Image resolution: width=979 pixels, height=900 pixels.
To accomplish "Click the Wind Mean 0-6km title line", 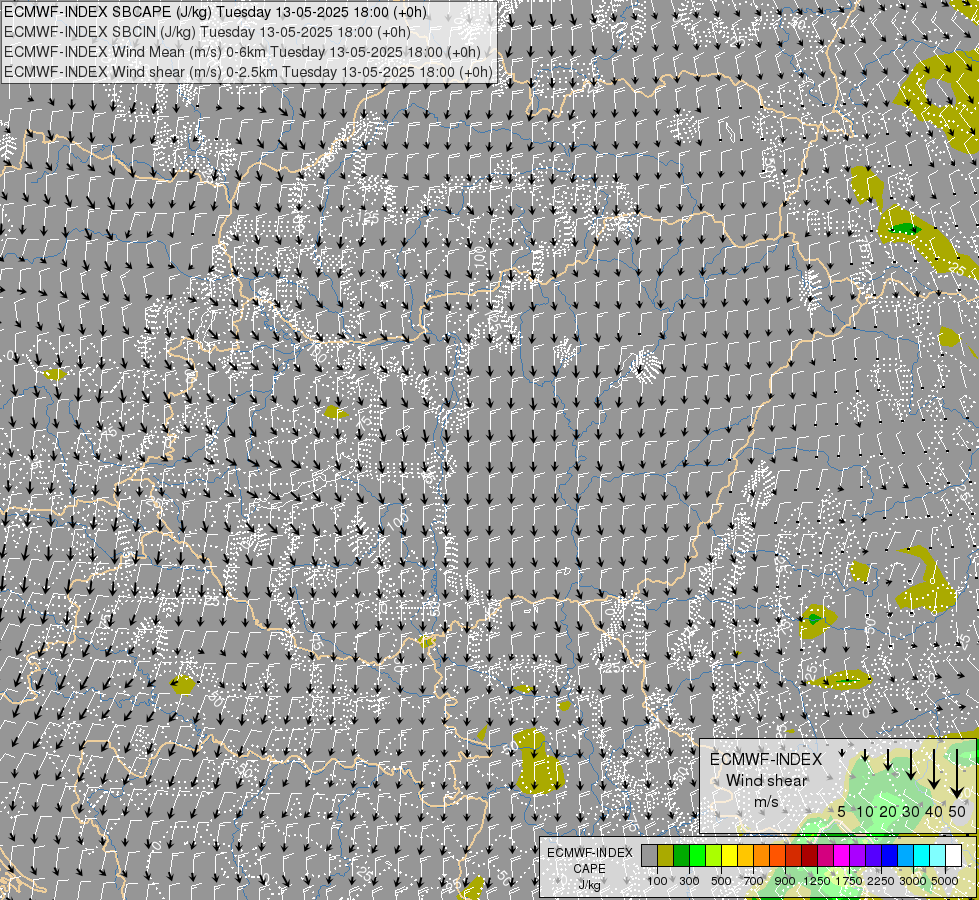I will [242, 52].
